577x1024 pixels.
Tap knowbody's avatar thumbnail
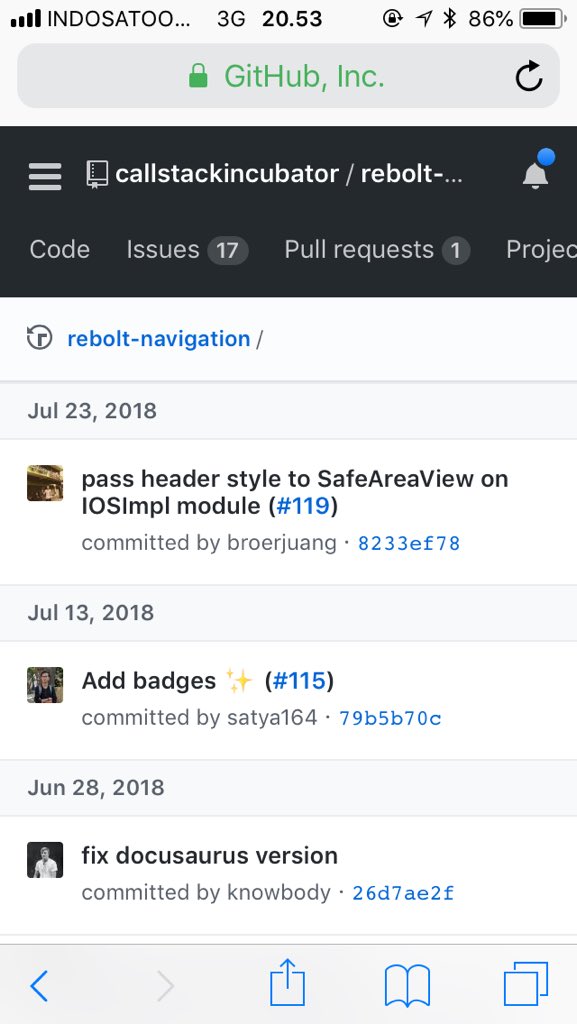(x=45, y=860)
